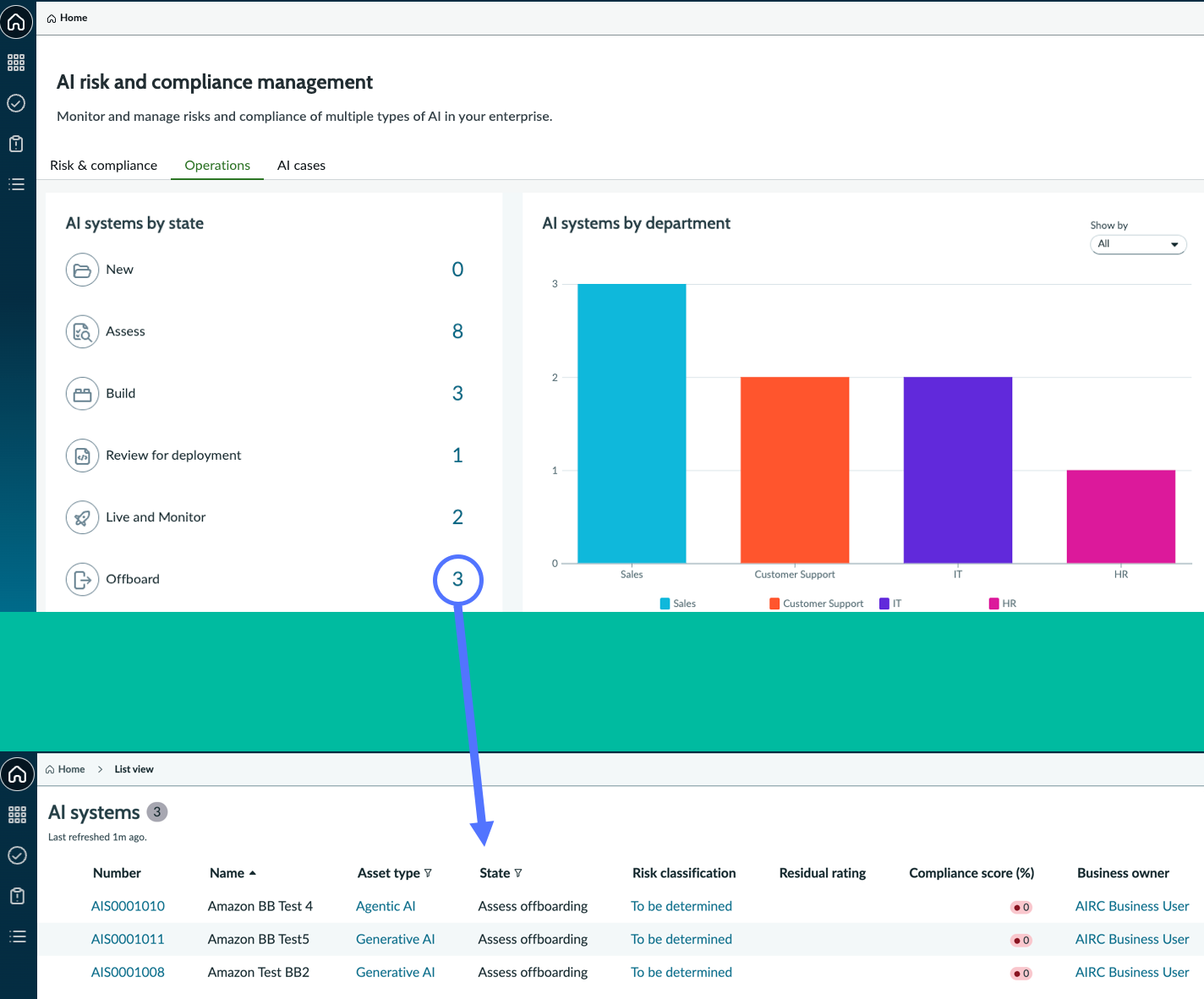1204x999 pixels.
Task: Click To be determined for AIS0001011
Action: pos(681,939)
